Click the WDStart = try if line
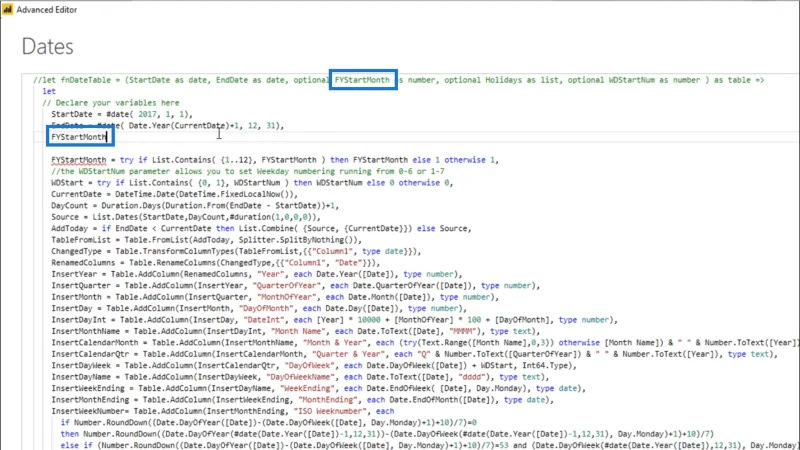The image size is (800, 450). click(252, 183)
